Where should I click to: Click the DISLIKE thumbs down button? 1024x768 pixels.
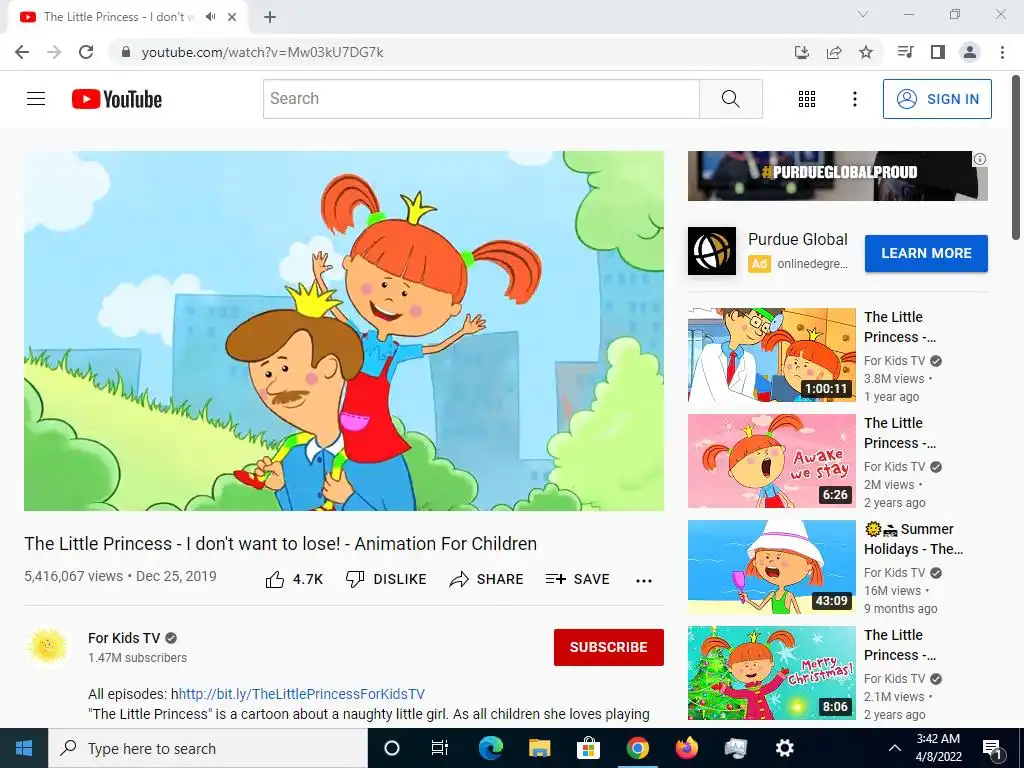386,579
